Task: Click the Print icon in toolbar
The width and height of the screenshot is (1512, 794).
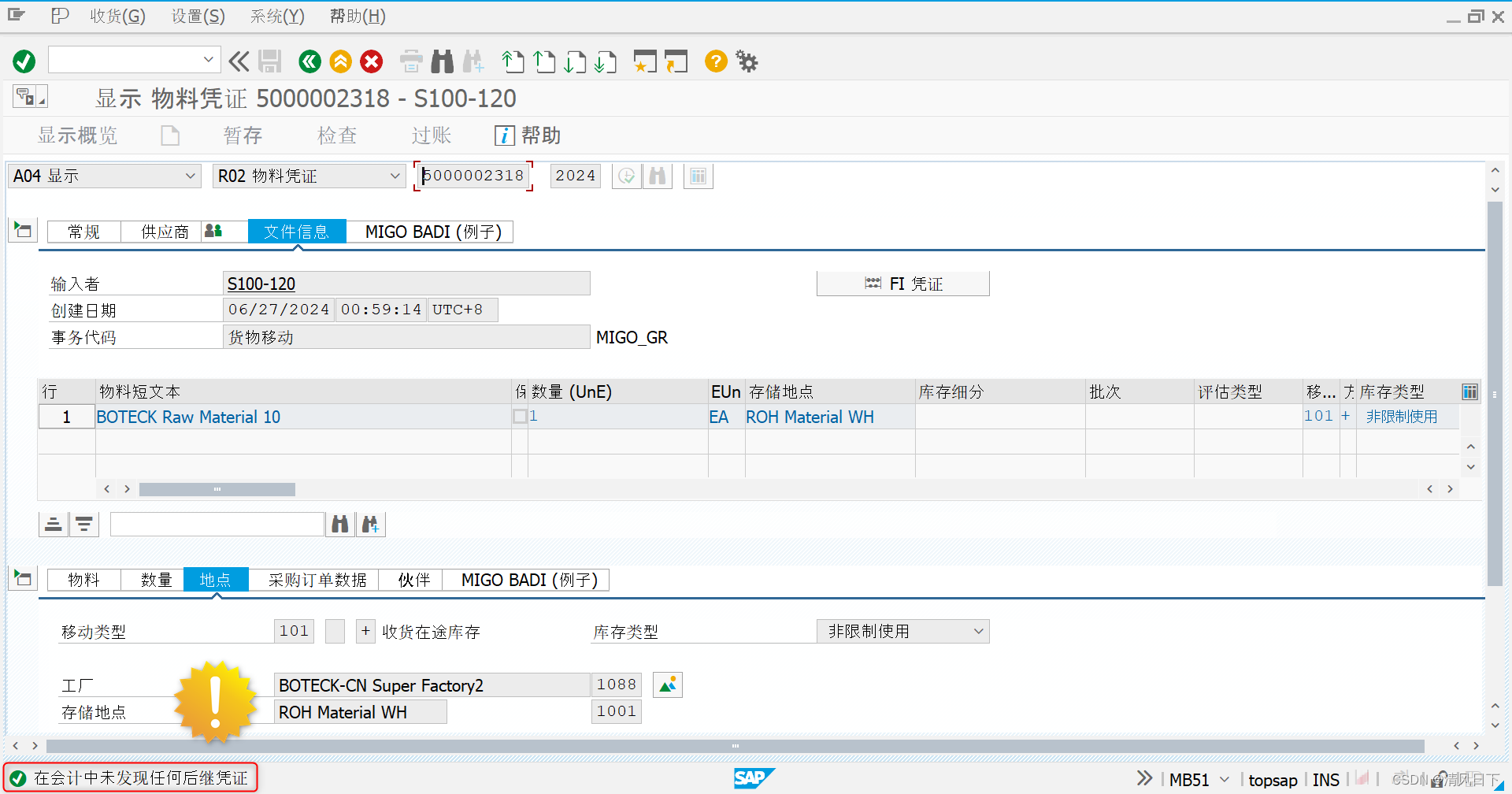Action: click(411, 61)
